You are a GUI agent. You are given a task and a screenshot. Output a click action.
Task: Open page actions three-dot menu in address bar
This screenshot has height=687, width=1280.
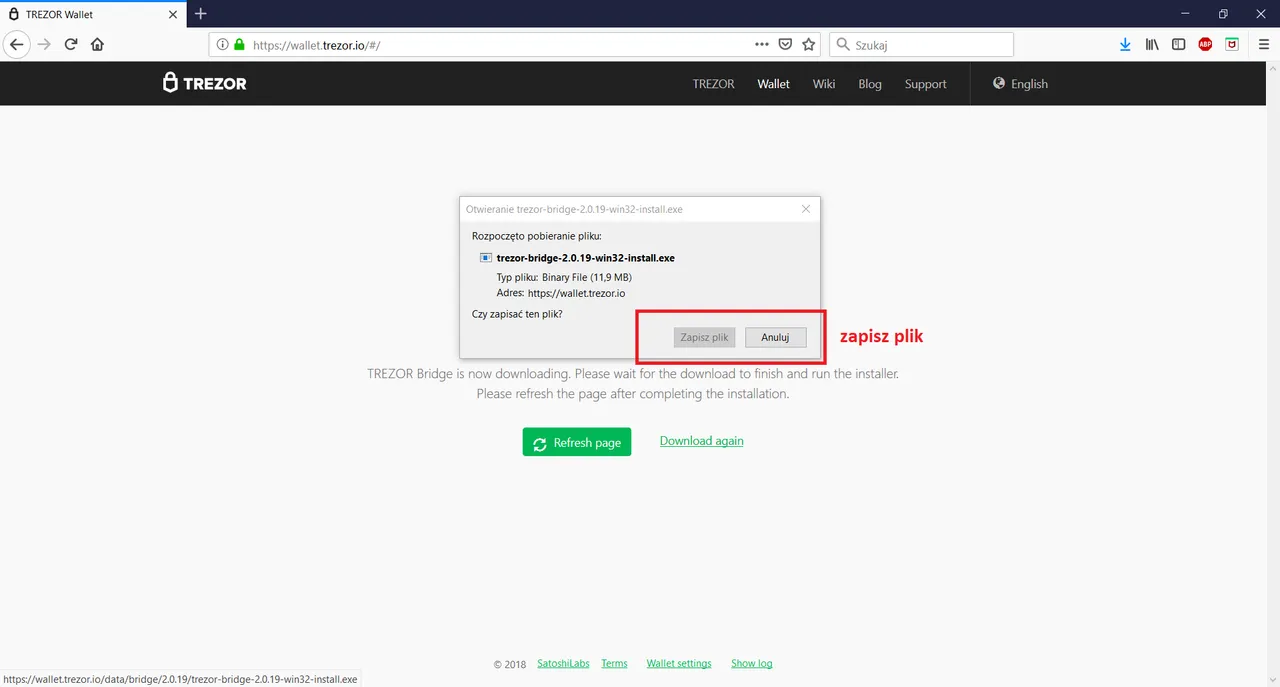(762, 44)
